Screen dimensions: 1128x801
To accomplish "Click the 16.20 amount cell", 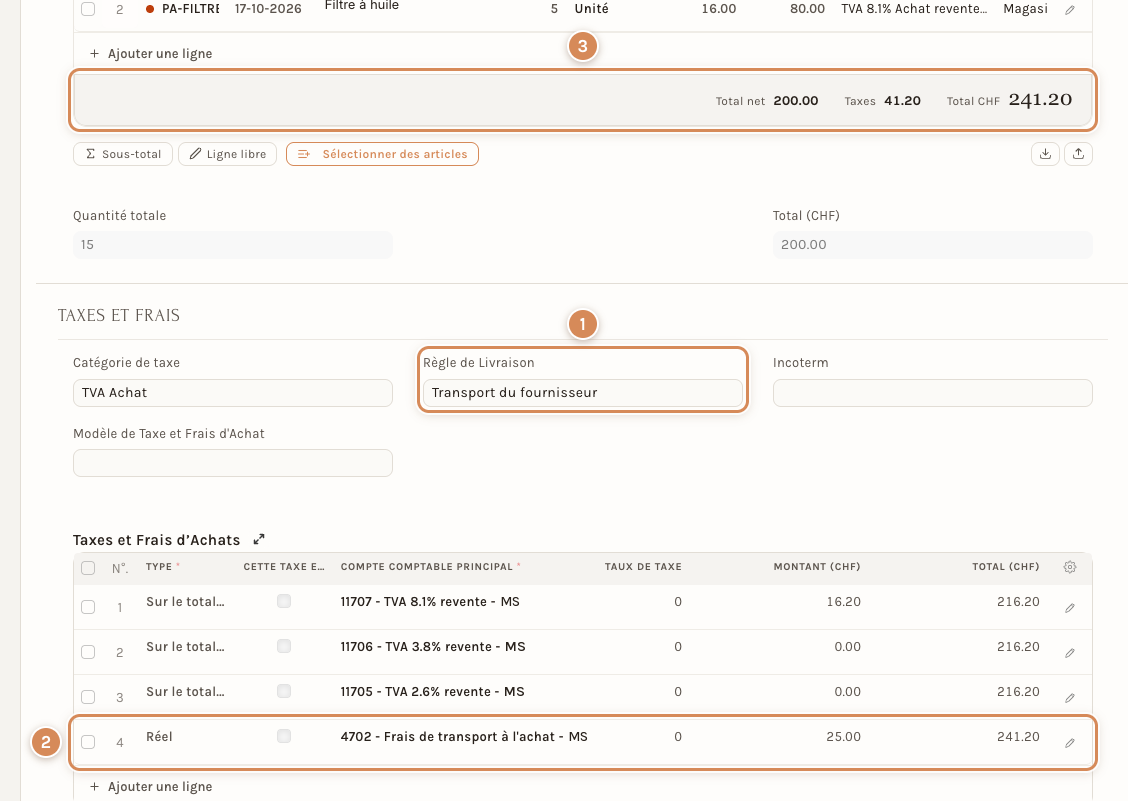I will 843,602.
